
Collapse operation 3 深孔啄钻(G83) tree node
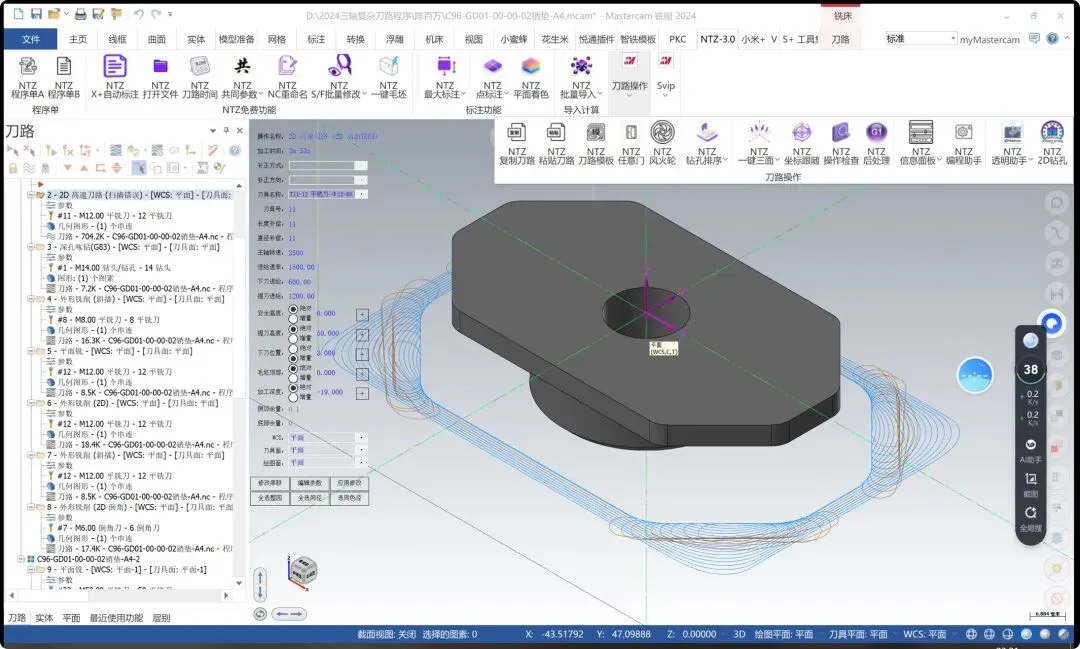coord(31,247)
